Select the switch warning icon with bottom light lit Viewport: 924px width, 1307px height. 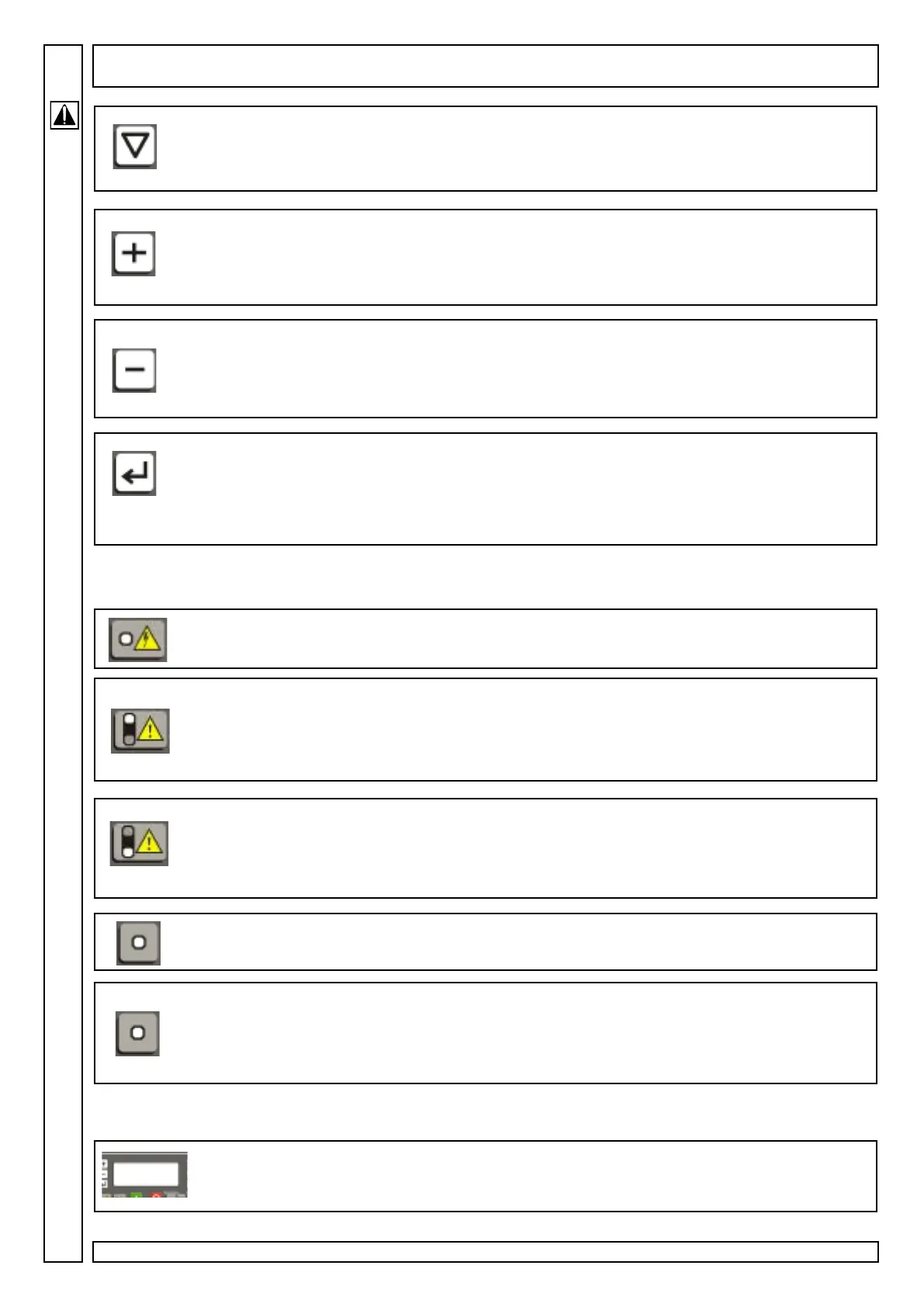(139, 844)
